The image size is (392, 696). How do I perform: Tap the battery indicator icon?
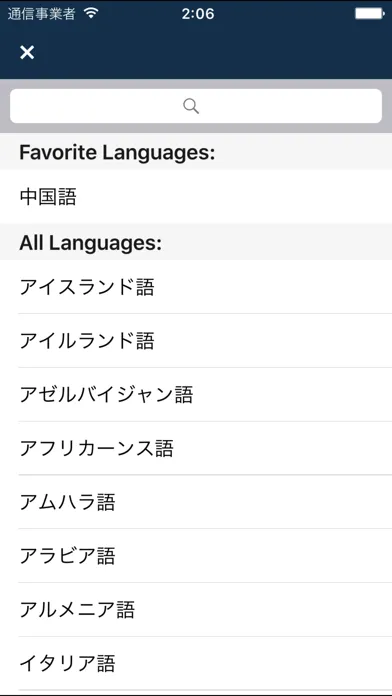[370, 14]
